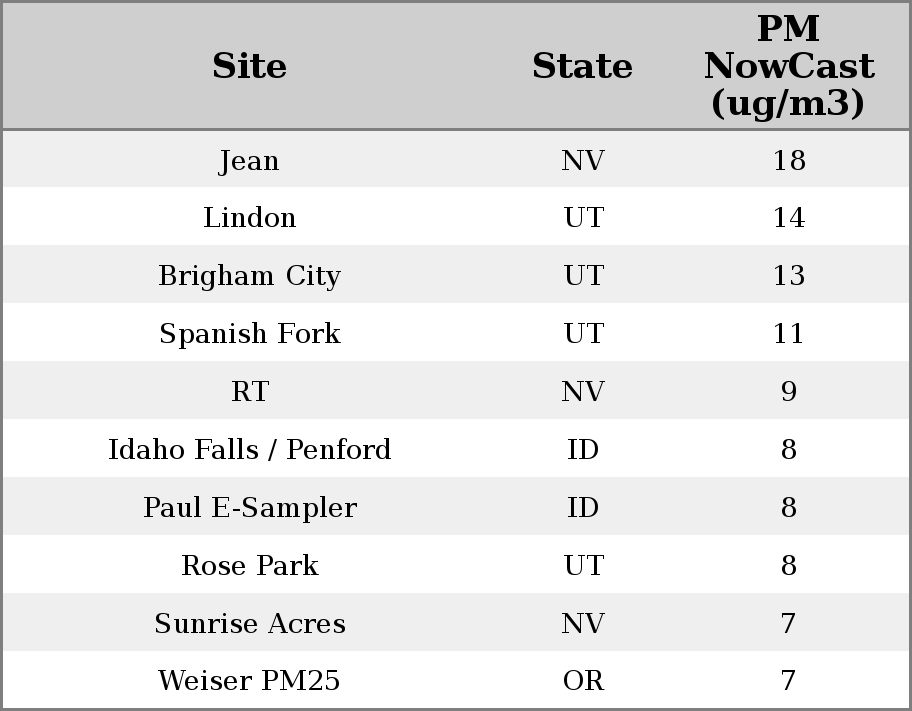Click the Brigham City site cell

click(249, 276)
